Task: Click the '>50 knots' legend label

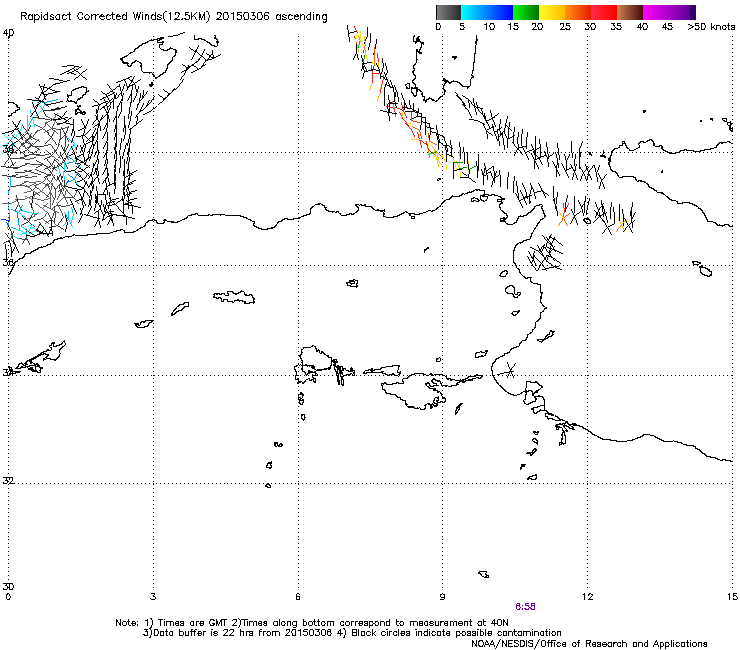Action: click(x=711, y=27)
